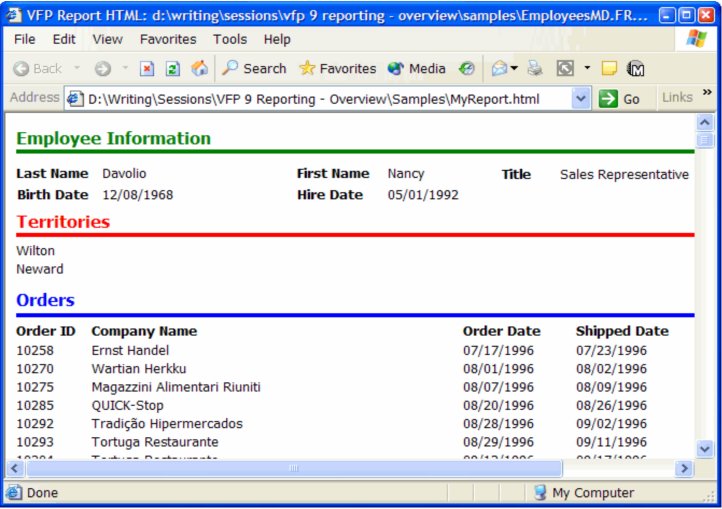Viewport: 722px width, 509px height.
Task: Click shipped date 07/23/1996
Action: point(611,351)
